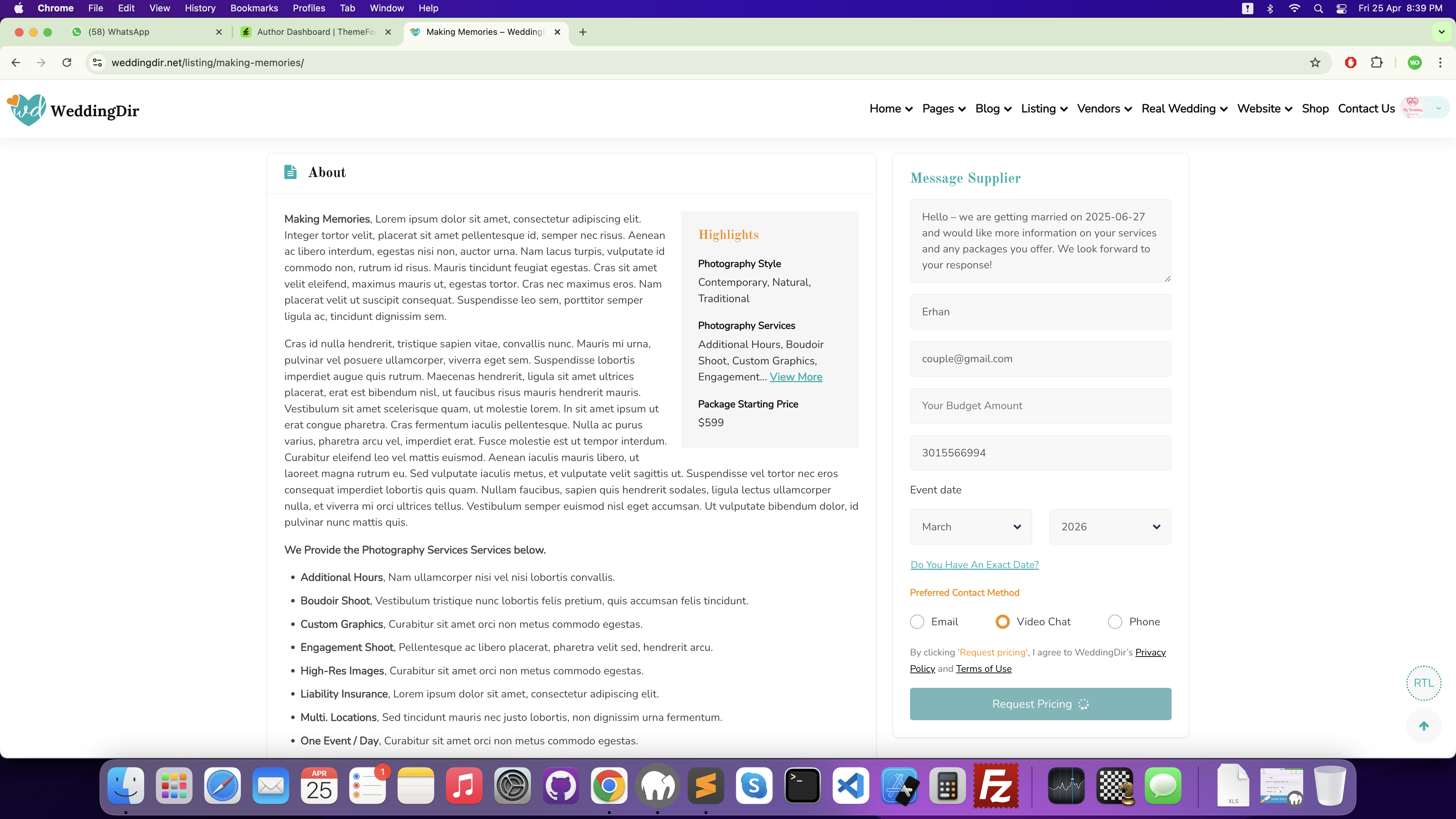Click the Your Budget Amount field
This screenshot has width=1456, height=819.
1040,406
